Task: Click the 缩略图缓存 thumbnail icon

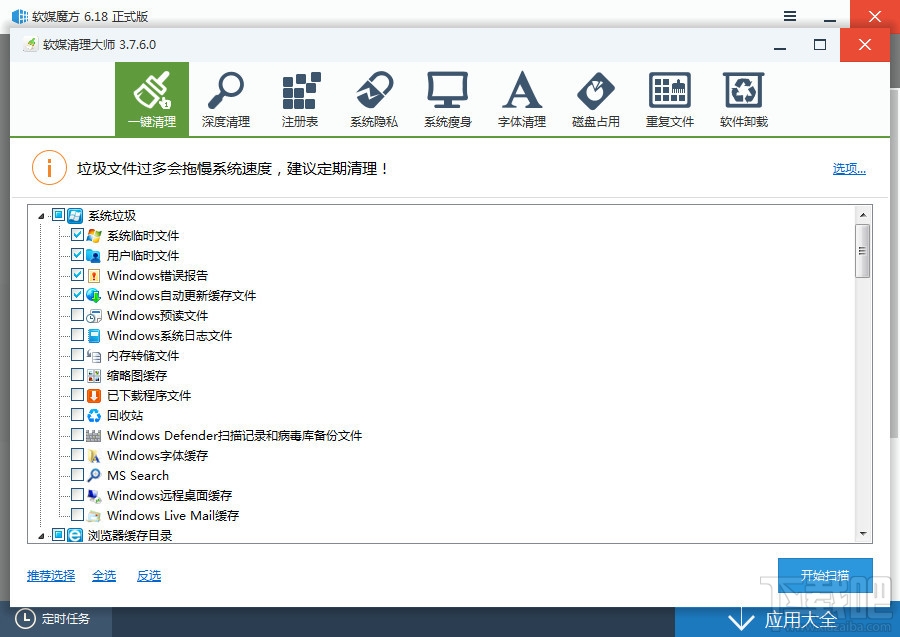Action: tap(94, 376)
